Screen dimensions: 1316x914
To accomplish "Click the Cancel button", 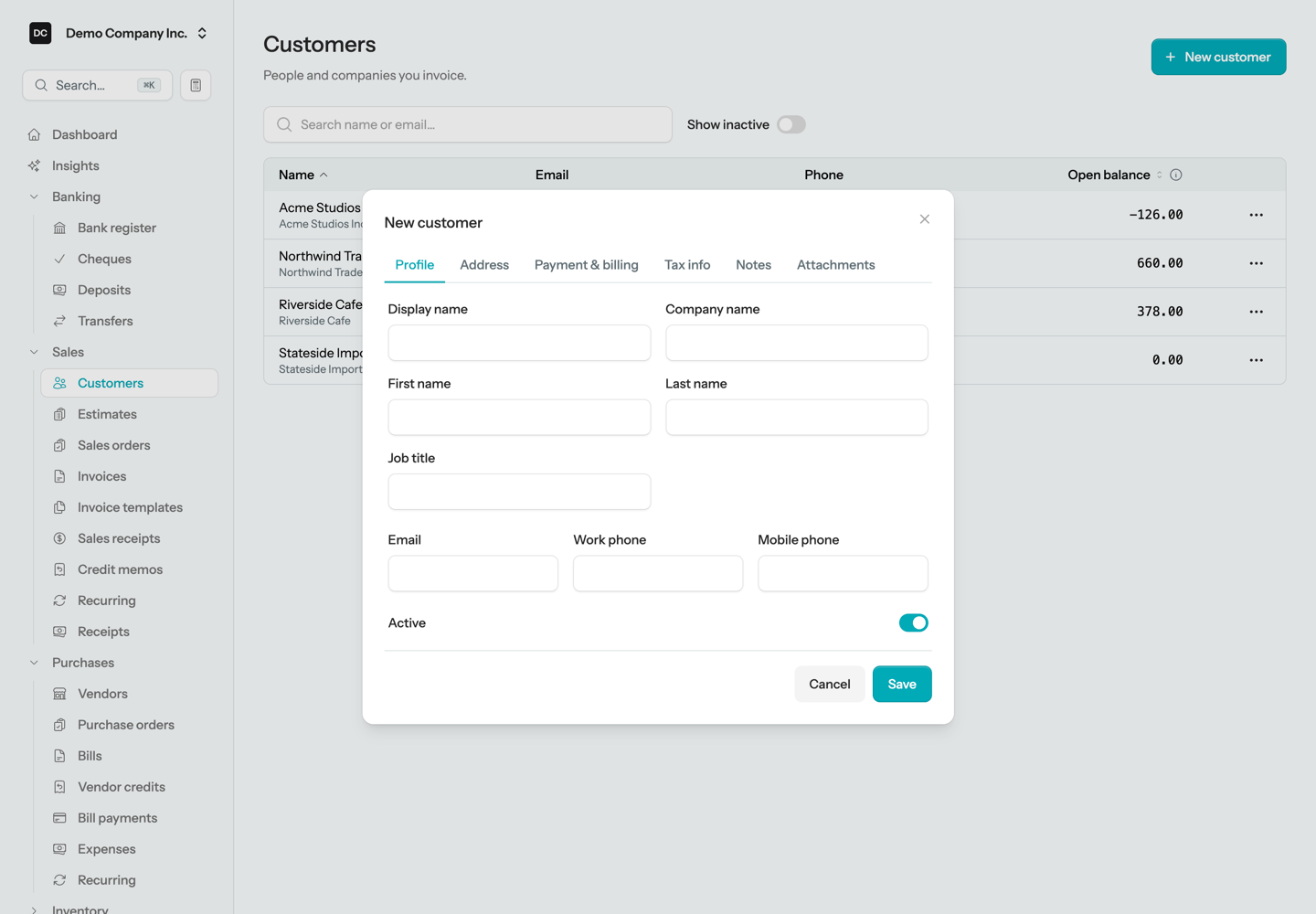I will click(x=830, y=684).
